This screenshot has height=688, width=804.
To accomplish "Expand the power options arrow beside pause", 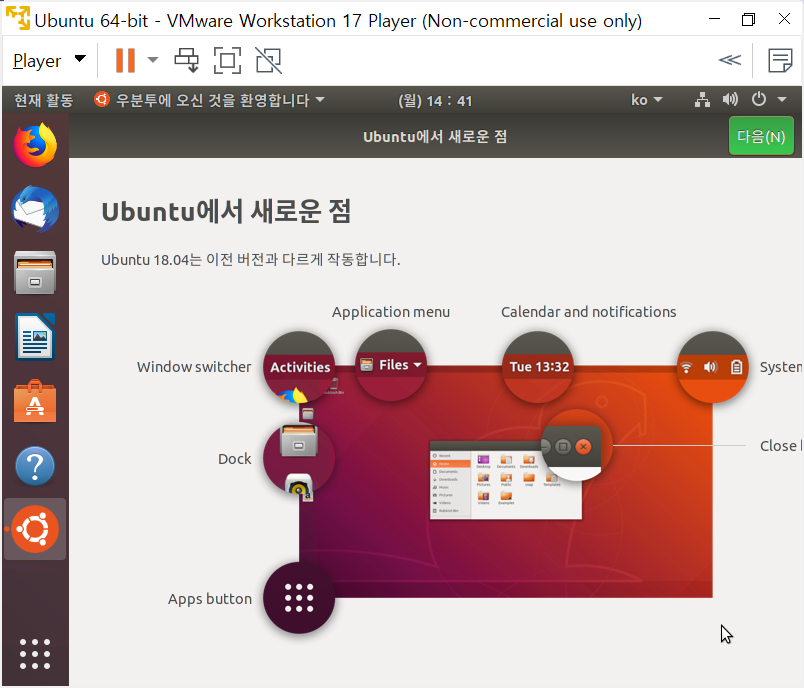I will point(152,60).
